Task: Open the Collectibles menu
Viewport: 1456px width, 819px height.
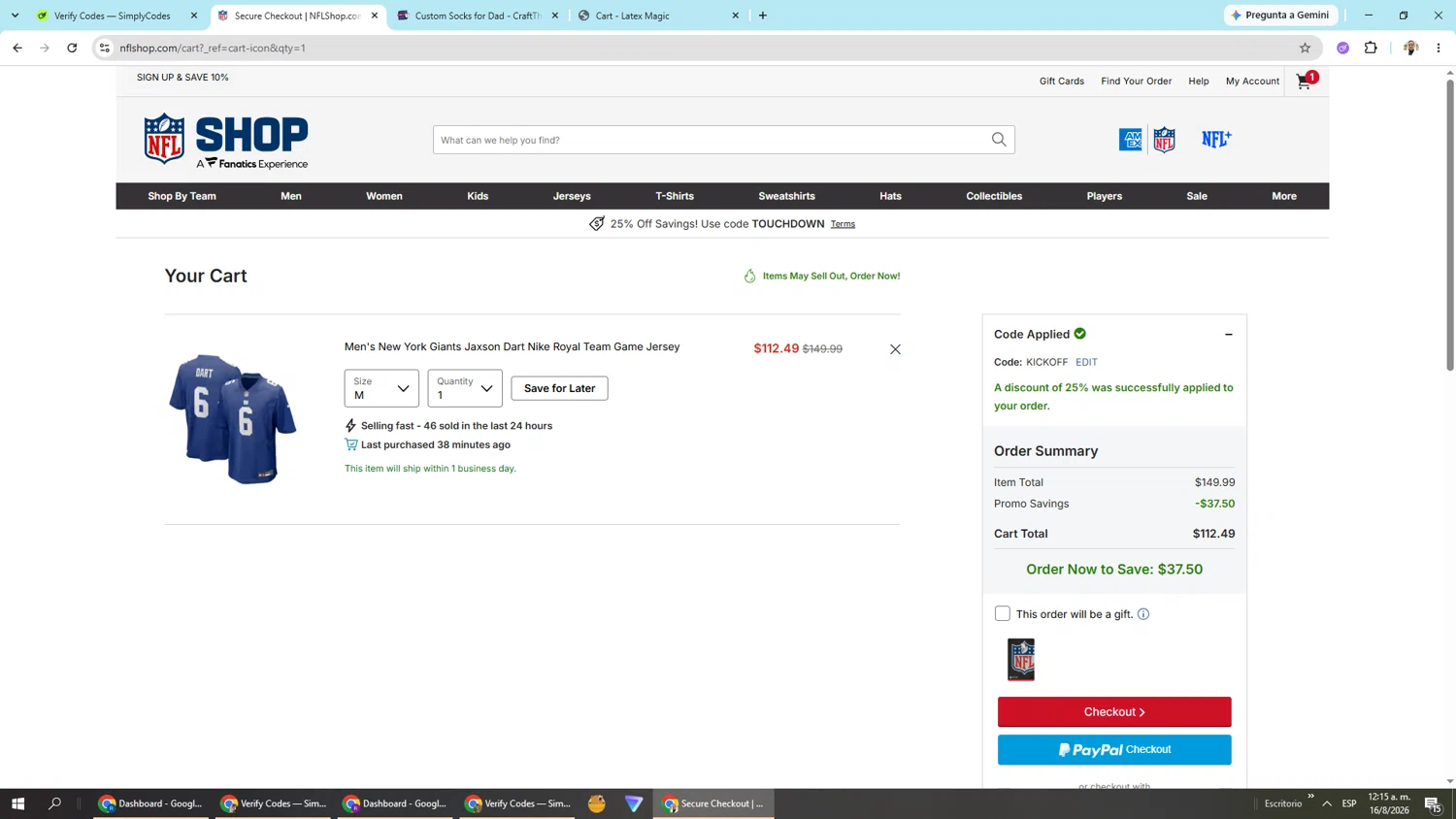Action: click(x=994, y=196)
